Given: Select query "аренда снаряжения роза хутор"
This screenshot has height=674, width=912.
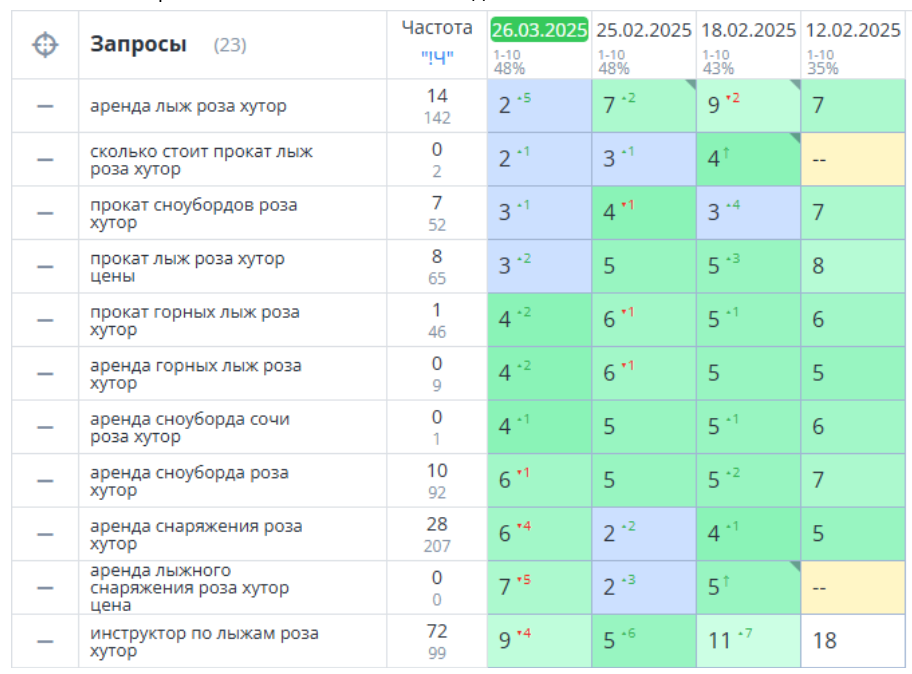Looking at the screenshot, I should (x=196, y=534).
